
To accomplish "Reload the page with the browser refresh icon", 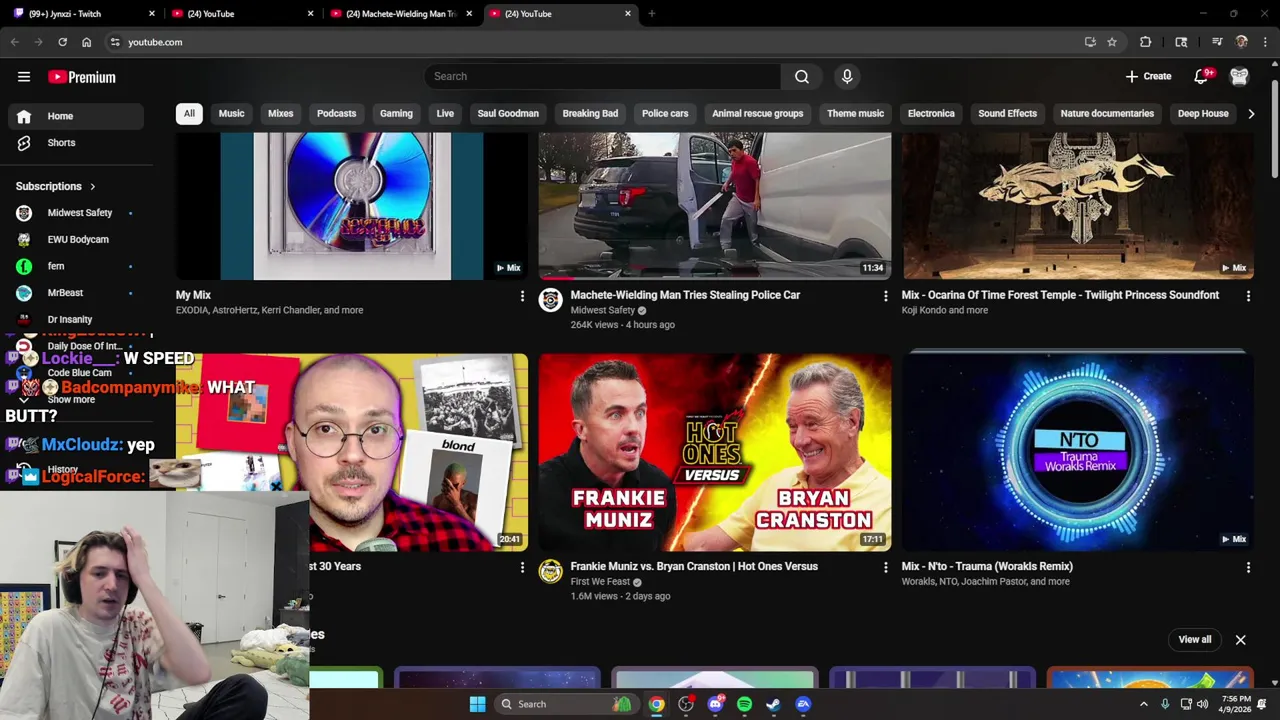I will click(x=62, y=42).
